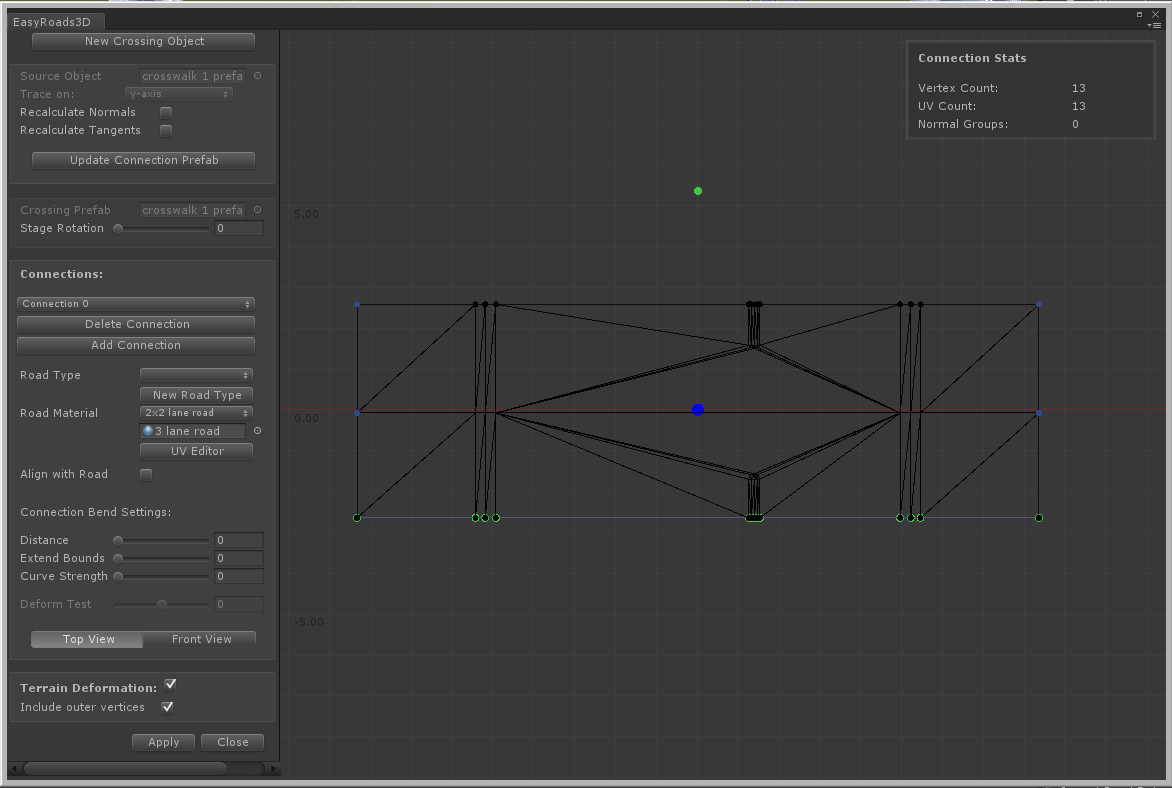Close the EasyRoads3D window with the X

point(1156,14)
